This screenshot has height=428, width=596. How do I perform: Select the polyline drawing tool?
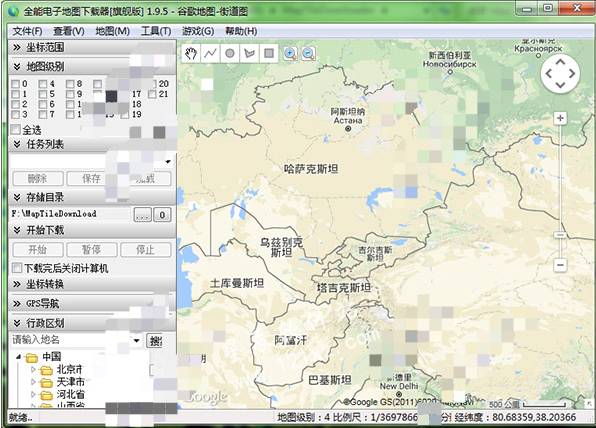[210, 53]
